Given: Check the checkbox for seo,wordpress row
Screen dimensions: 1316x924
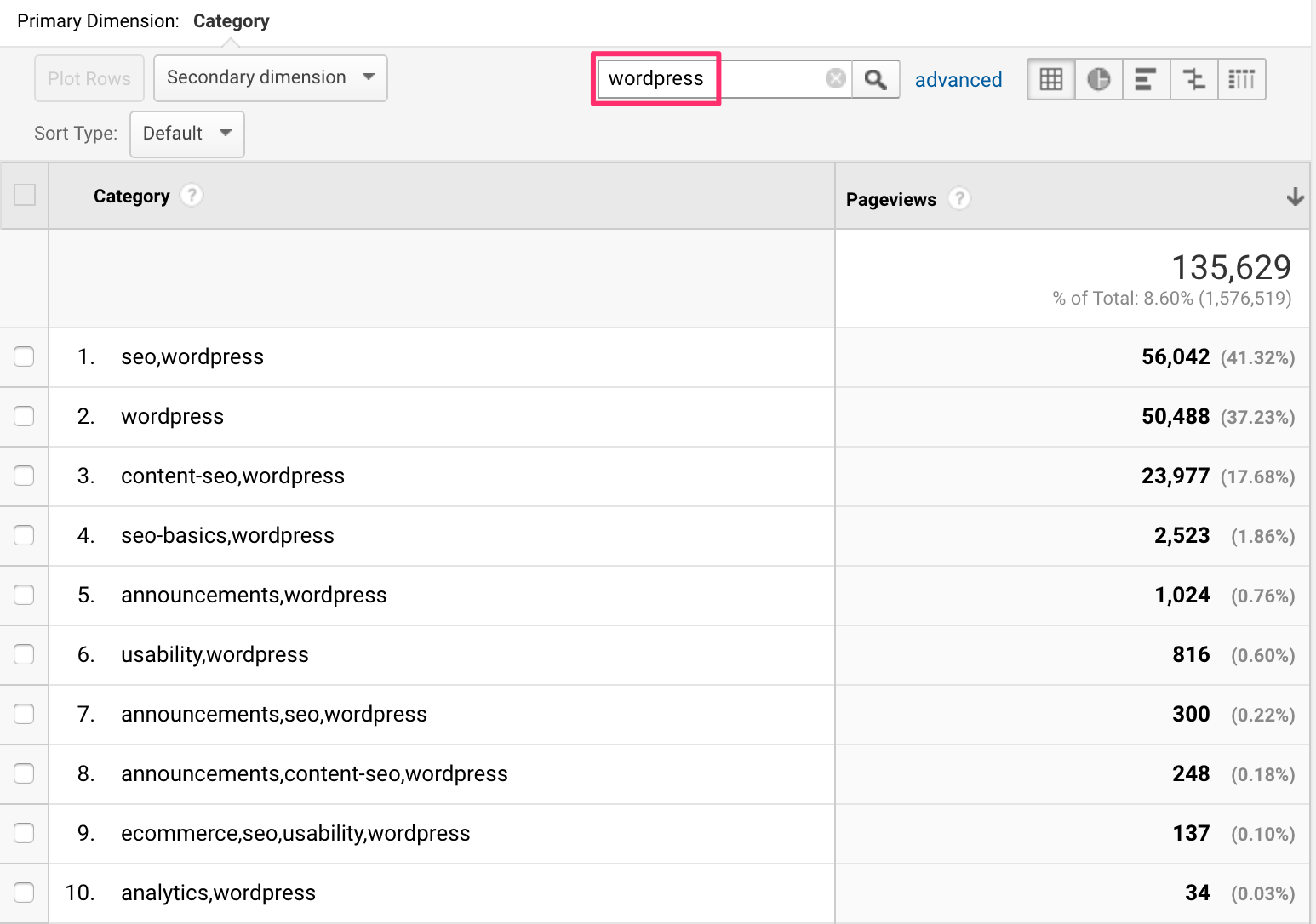Looking at the screenshot, I should coord(24,357).
